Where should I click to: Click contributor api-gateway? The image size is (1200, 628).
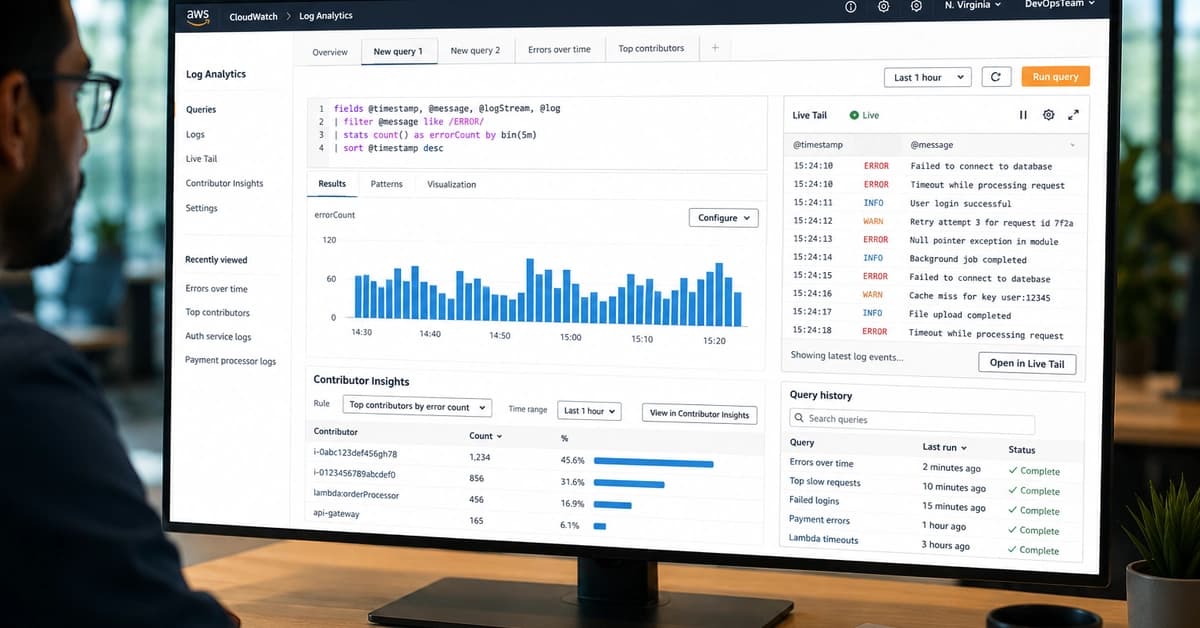(336, 514)
